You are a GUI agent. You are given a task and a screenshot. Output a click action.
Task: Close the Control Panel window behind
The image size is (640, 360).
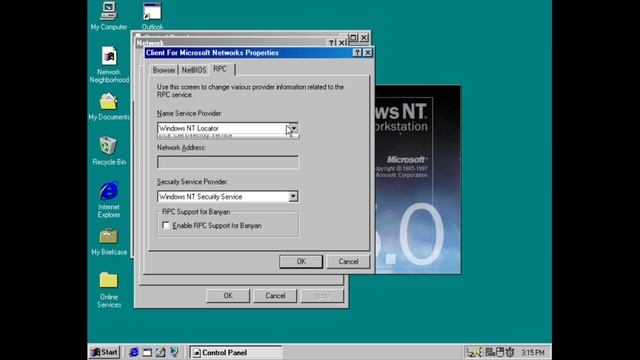[364, 38]
